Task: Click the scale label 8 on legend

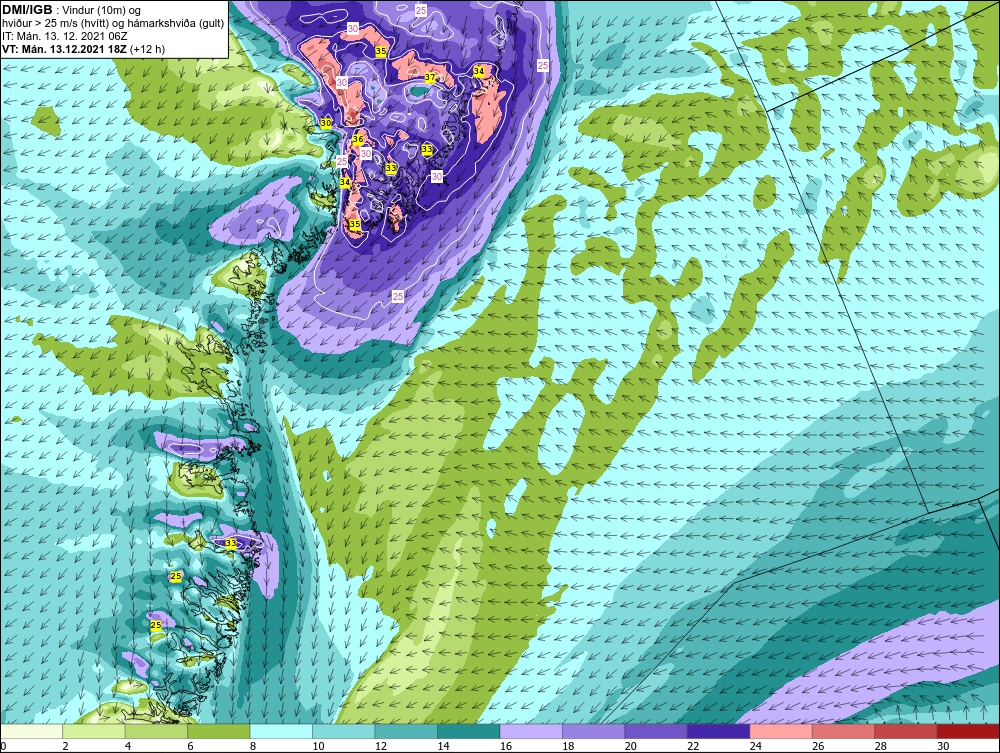Action: click(x=253, y=746)
